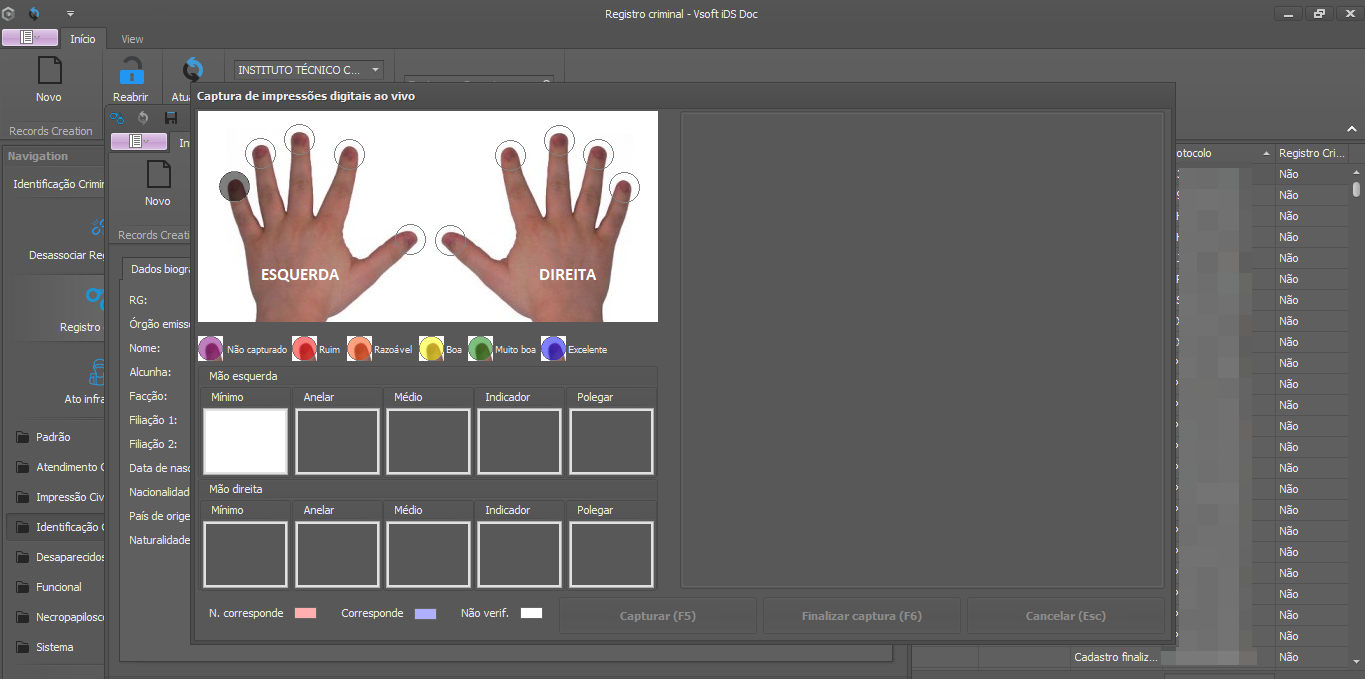Click the save floppy disk icon
The image size is (1365, 679).
pos(170,118)
